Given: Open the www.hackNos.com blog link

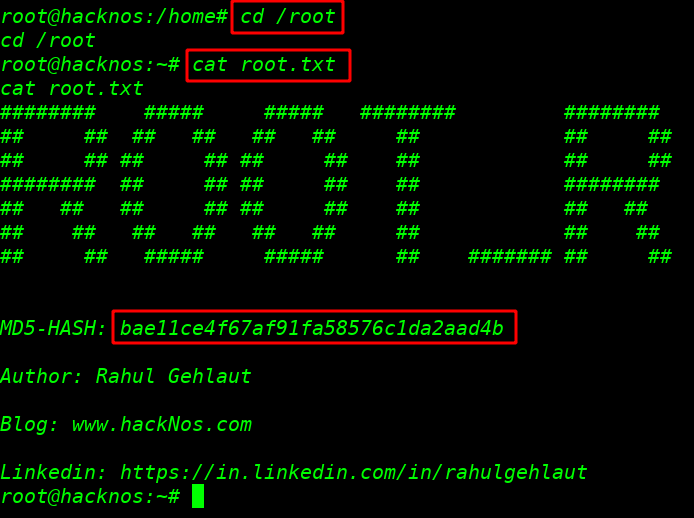Looking at the screenshot, I should 162,424.
